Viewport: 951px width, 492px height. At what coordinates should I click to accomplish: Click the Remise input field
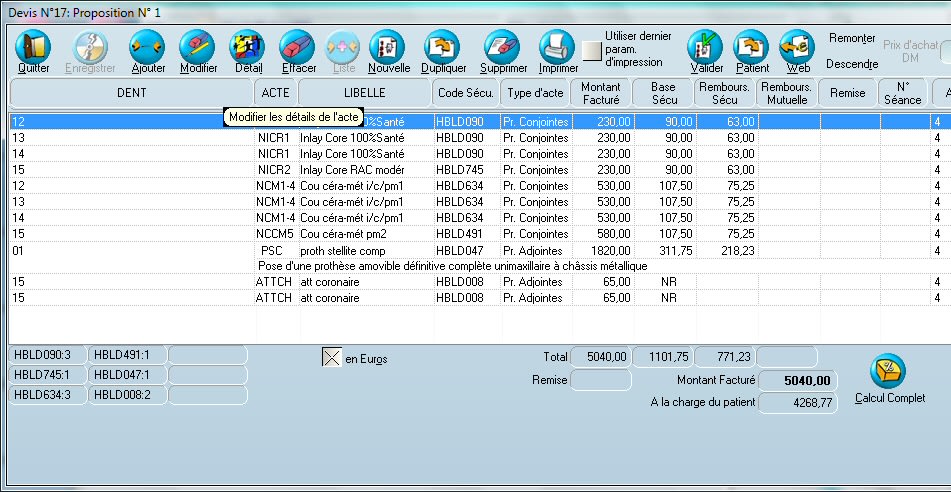(x=600, y=380)
